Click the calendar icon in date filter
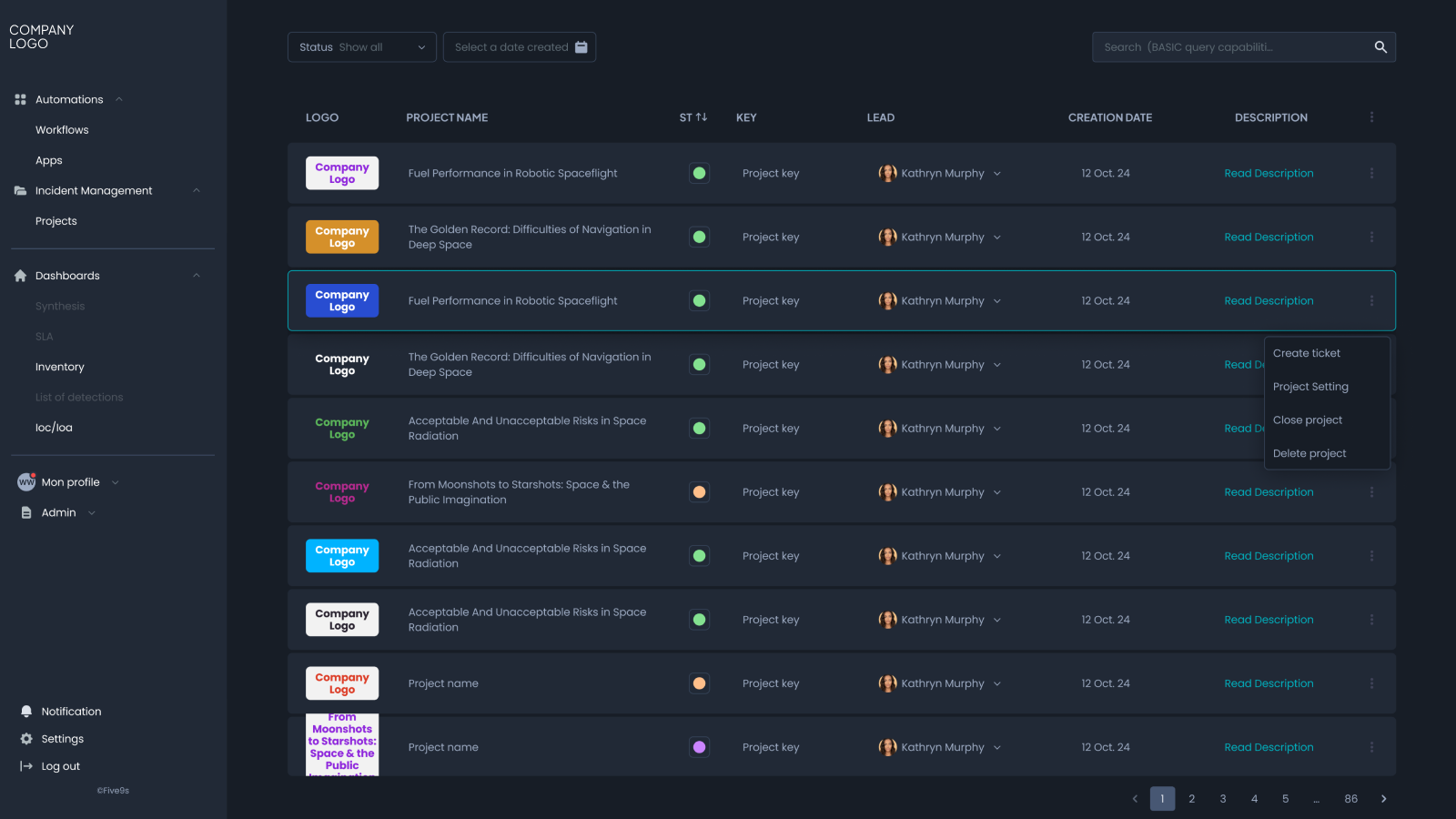The image size is (1456, 819). [581, 47]
